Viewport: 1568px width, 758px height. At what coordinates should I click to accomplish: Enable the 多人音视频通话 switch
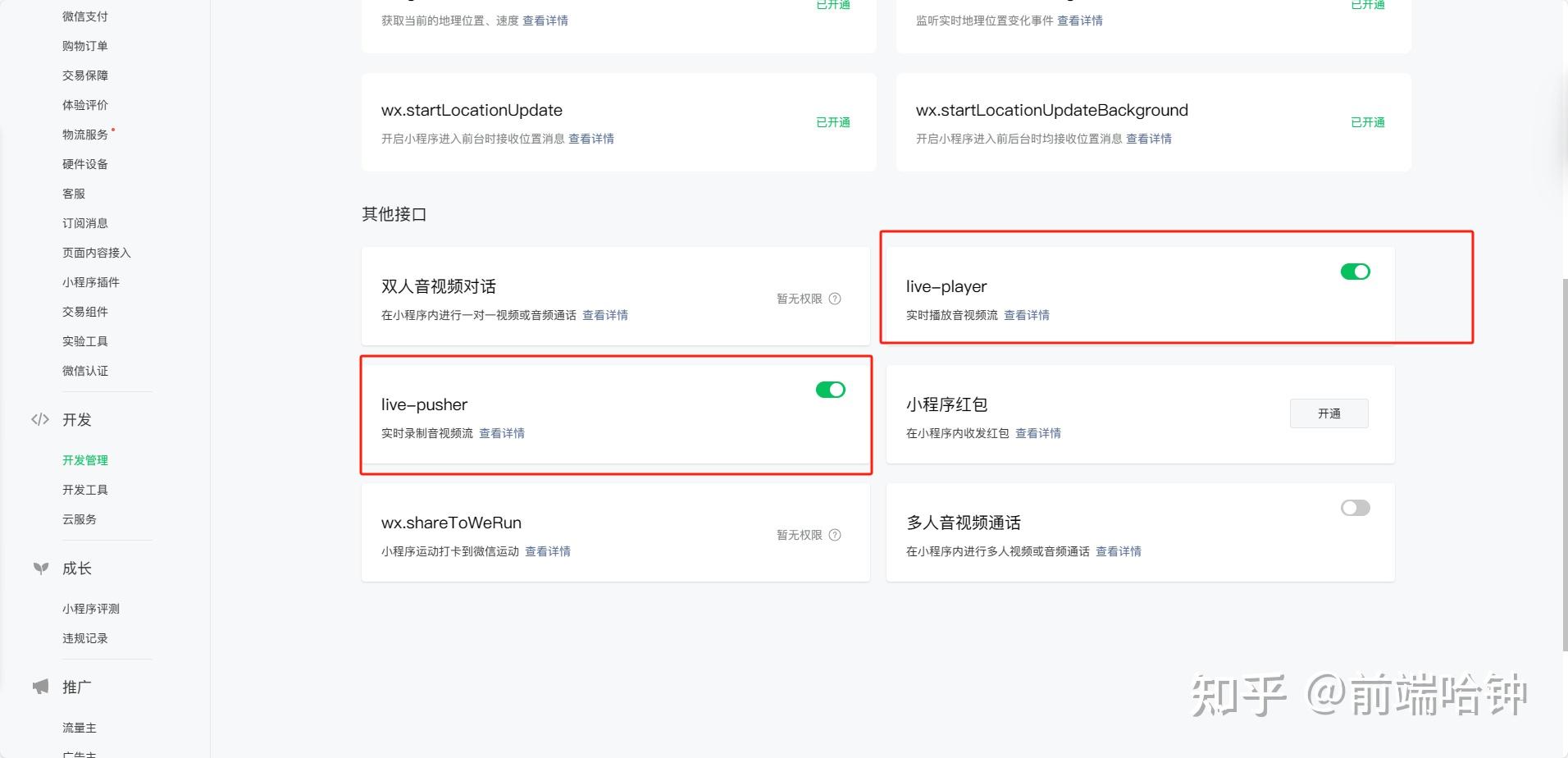[x=1354, y=508]
